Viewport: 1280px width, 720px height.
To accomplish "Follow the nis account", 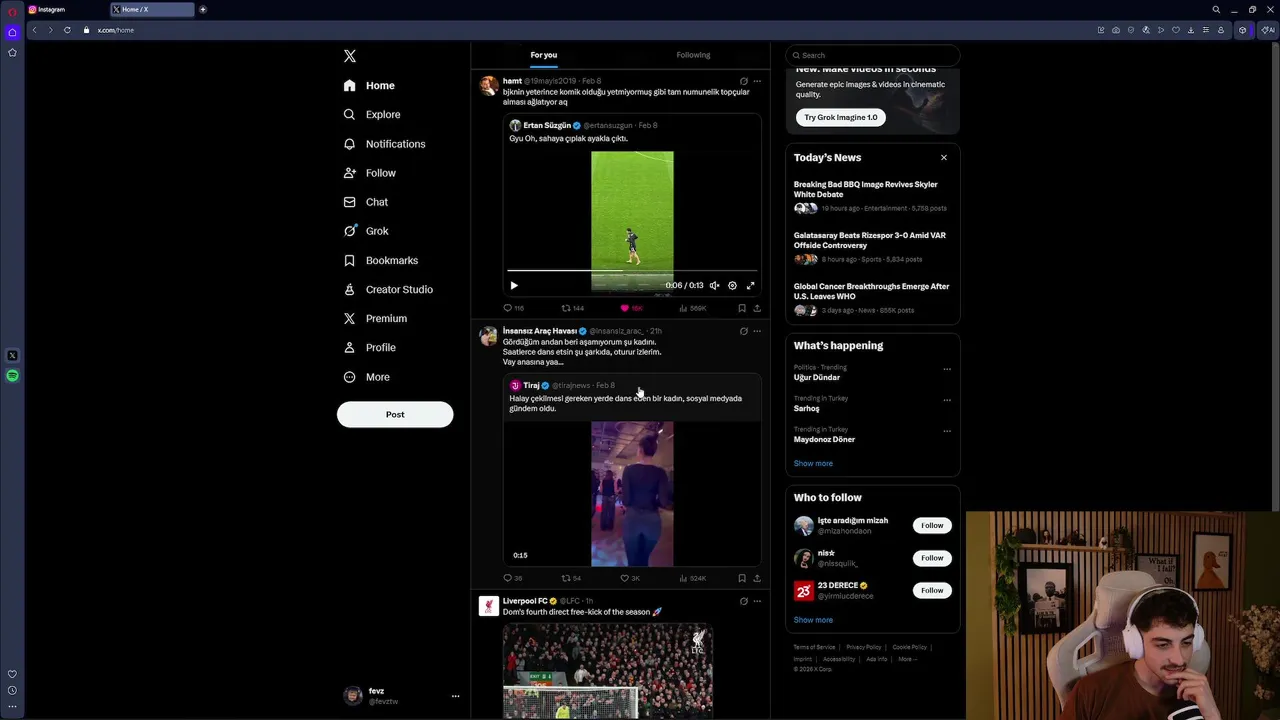I will [x=932, y=558].
